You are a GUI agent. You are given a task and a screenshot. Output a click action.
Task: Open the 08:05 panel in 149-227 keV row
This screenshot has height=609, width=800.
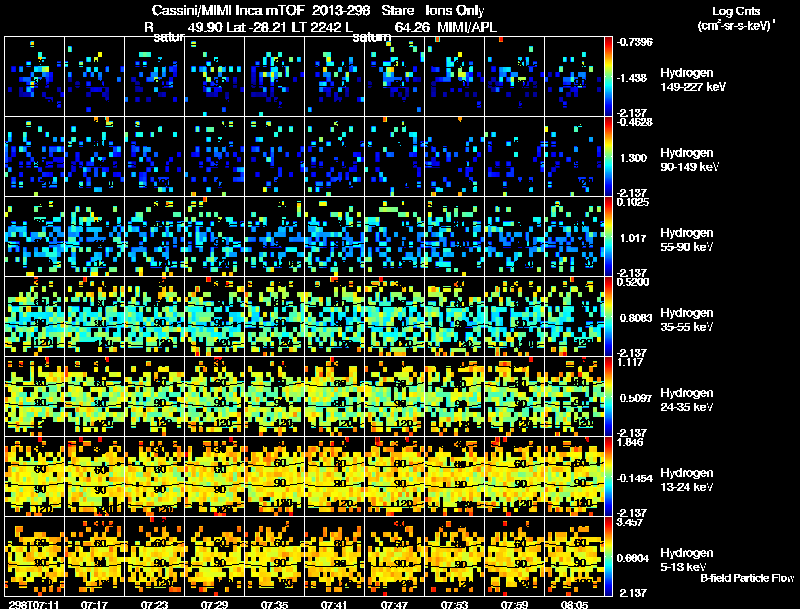(x=574, y=77)
